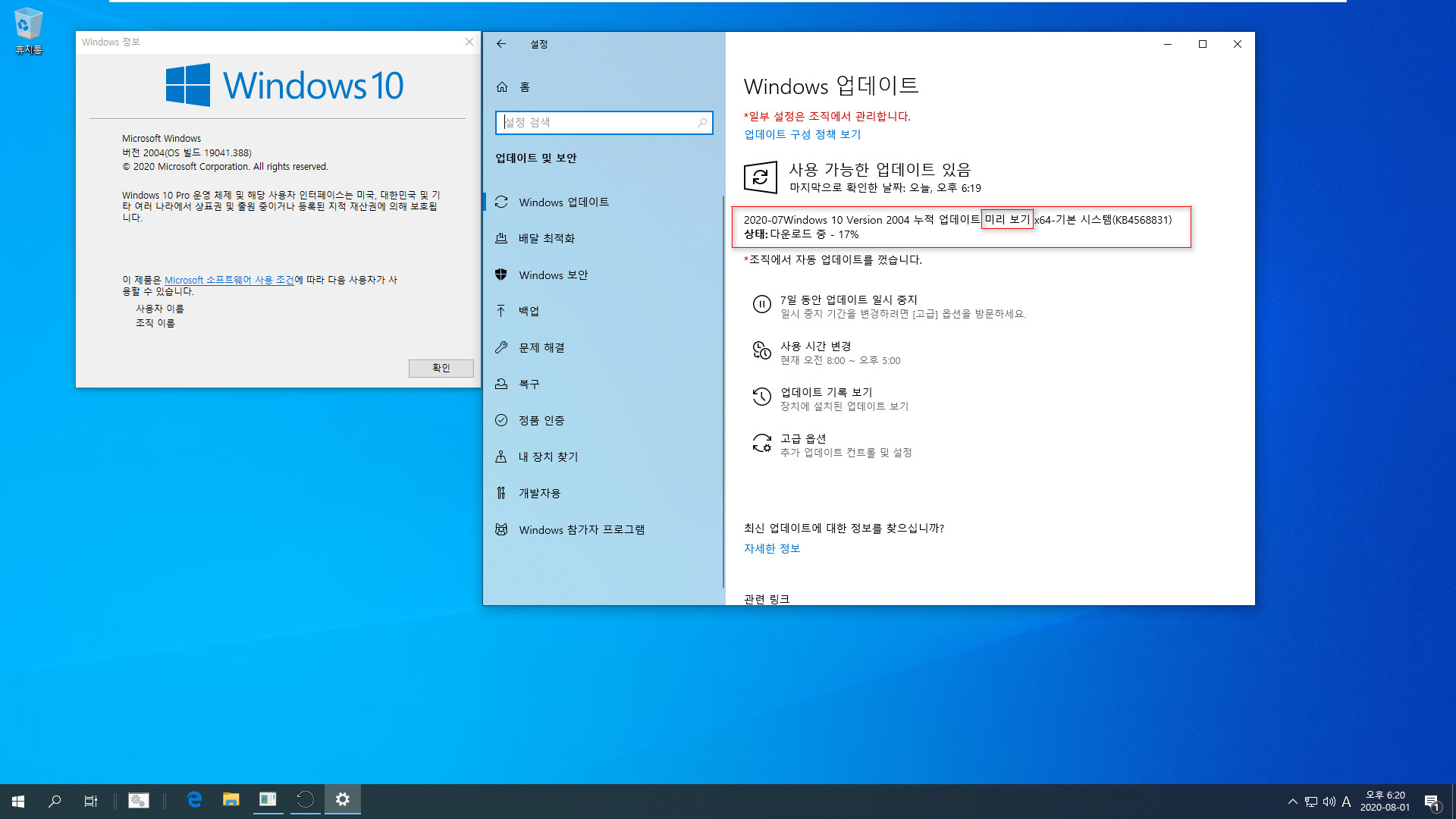Image resolution: width=1456 pixels, height=819 pixels.
Task: Open 복구 sidebar item
Action: pos(604,384)
